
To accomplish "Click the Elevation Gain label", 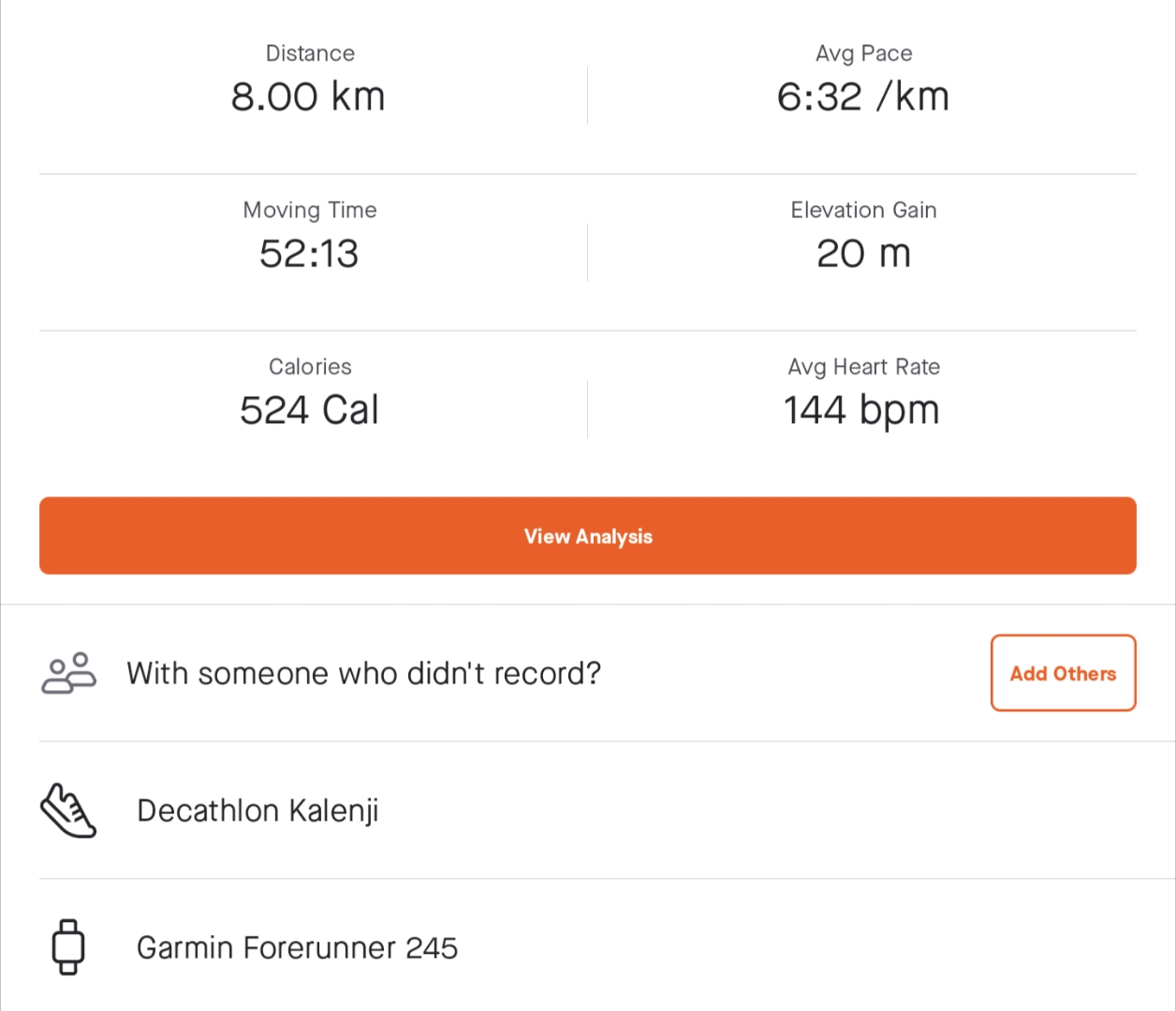I will point(863,210).
